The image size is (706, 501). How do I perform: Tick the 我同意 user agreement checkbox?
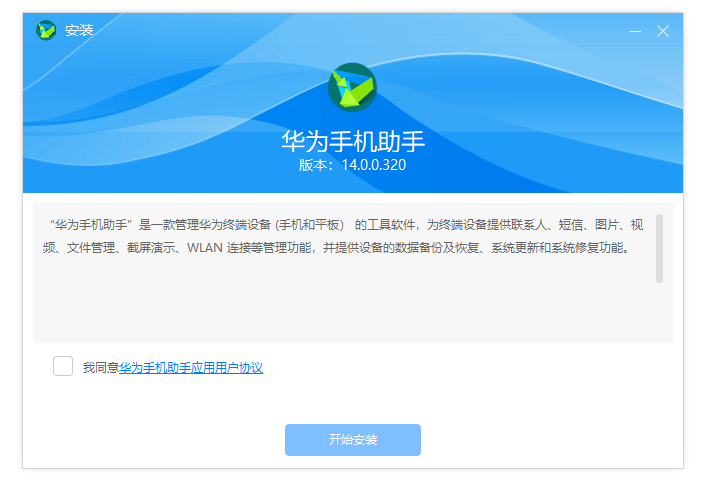point(63,366)
